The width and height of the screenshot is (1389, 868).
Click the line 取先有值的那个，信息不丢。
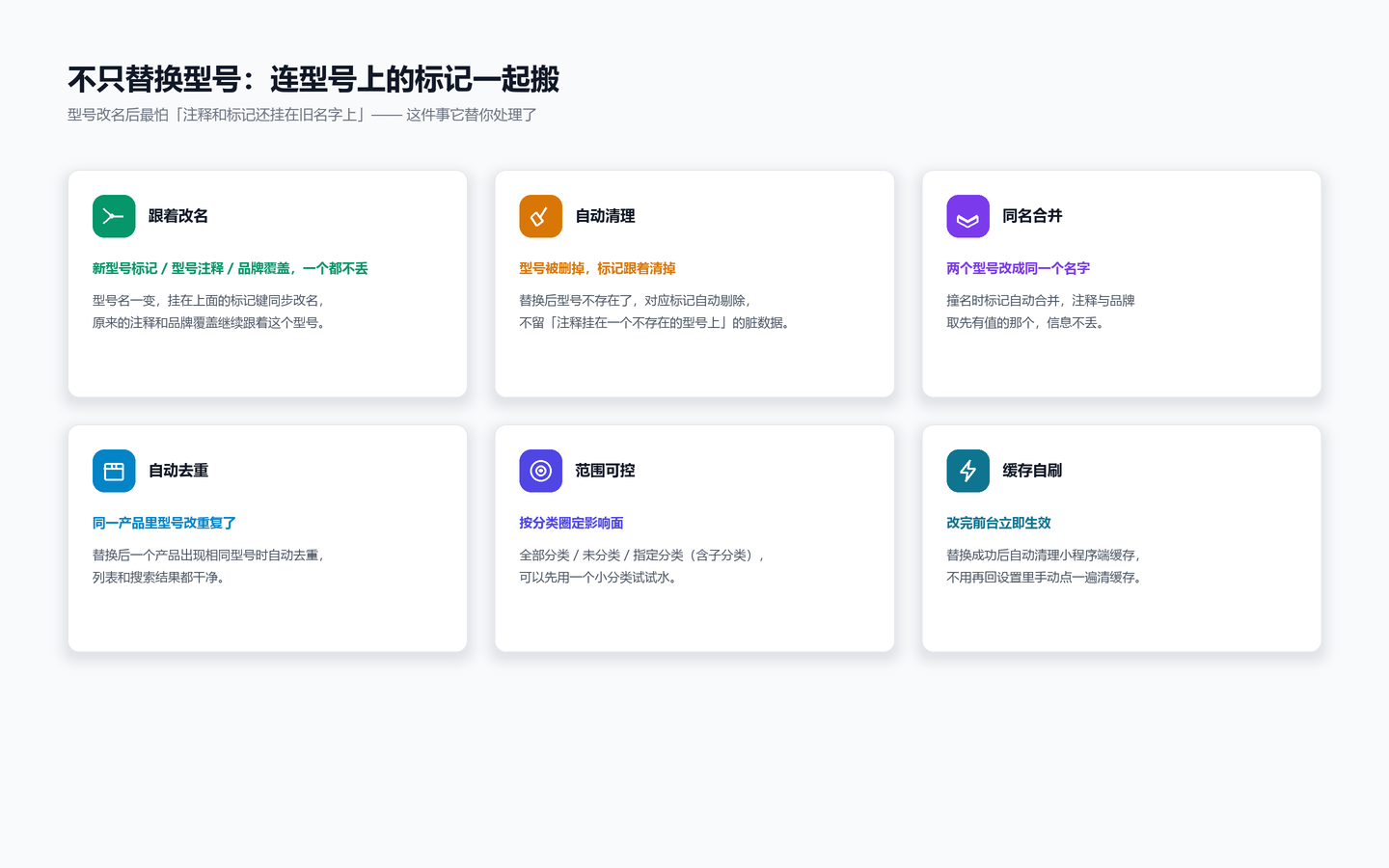coord(1026,323)
